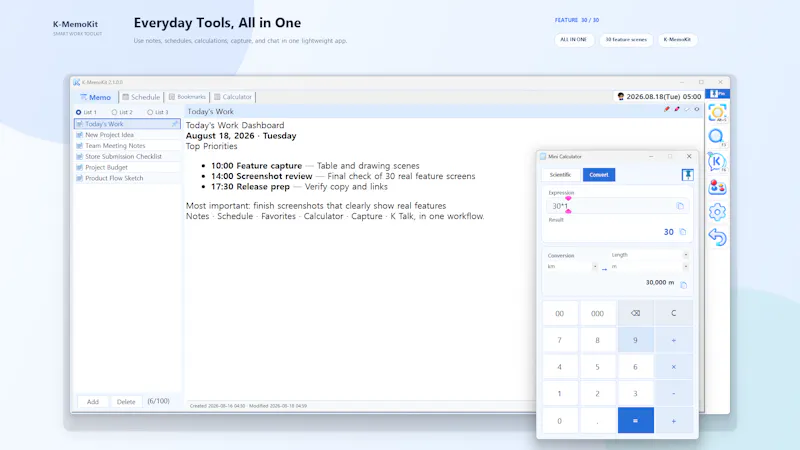Switch to the Memo tab
800x450 pixels.
click(x=95, y=97)
